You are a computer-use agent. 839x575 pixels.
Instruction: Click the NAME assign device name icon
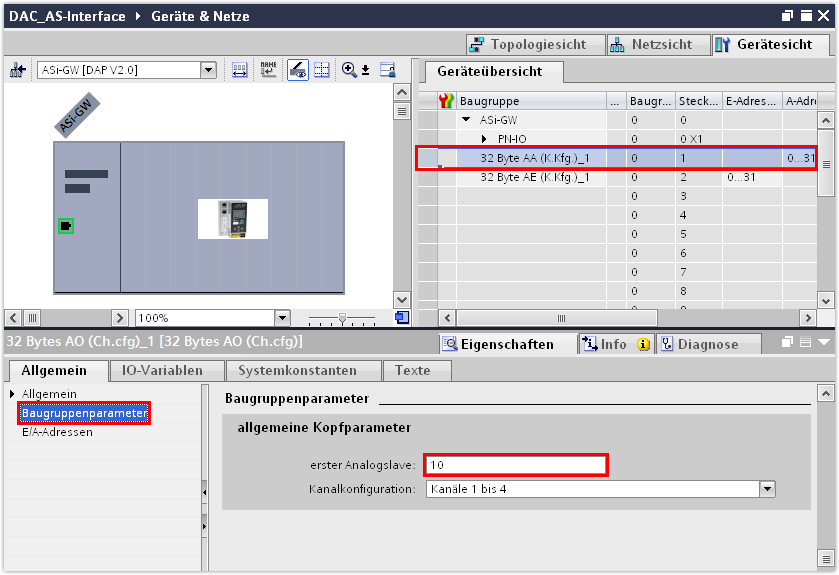click(268, 70)
